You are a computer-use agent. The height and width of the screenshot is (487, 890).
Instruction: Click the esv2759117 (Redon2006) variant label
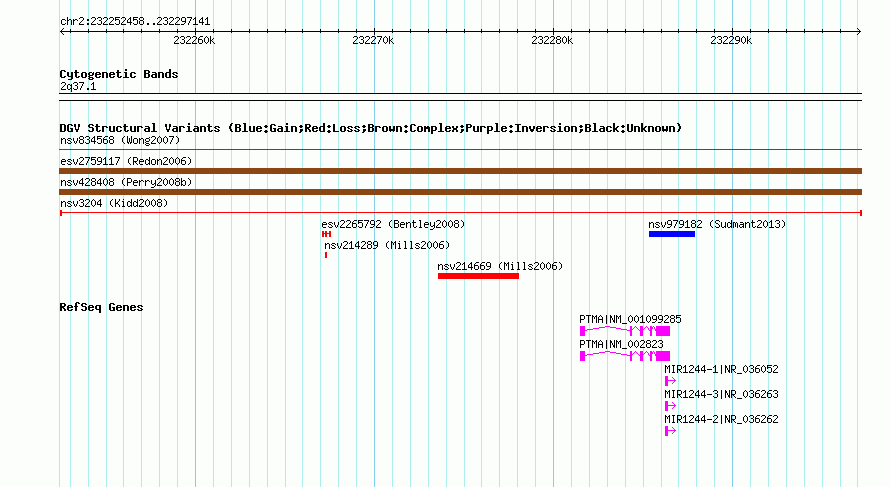126,161
